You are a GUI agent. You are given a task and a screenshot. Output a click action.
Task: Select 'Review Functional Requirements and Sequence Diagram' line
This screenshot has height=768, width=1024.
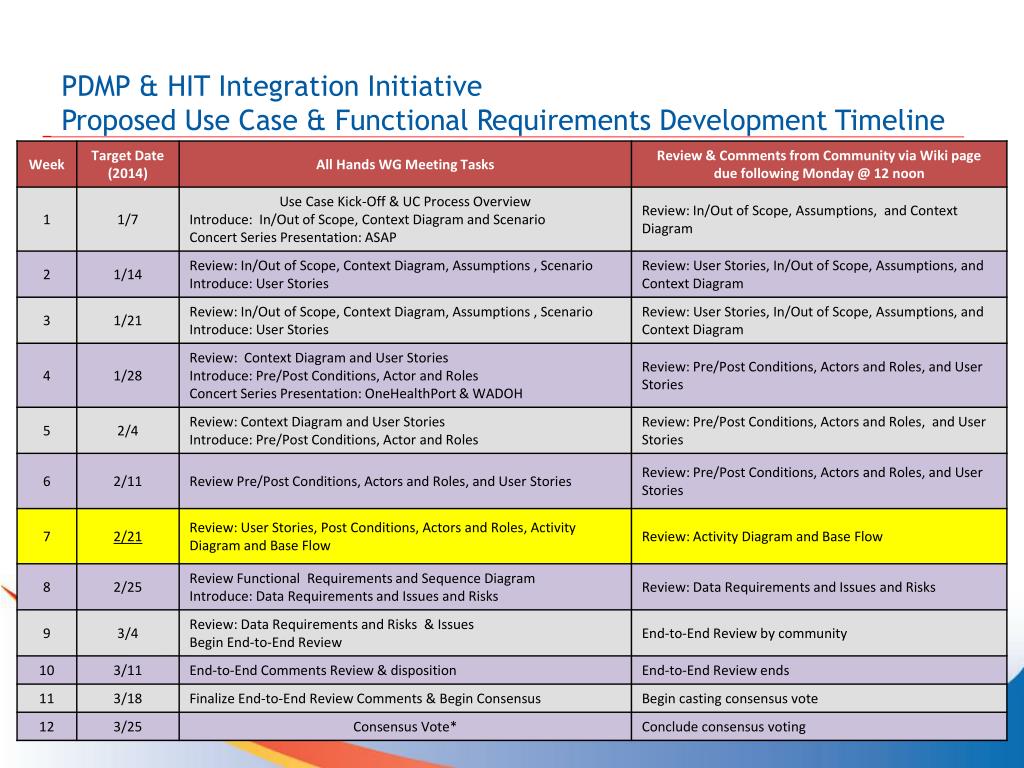(362, 579)
